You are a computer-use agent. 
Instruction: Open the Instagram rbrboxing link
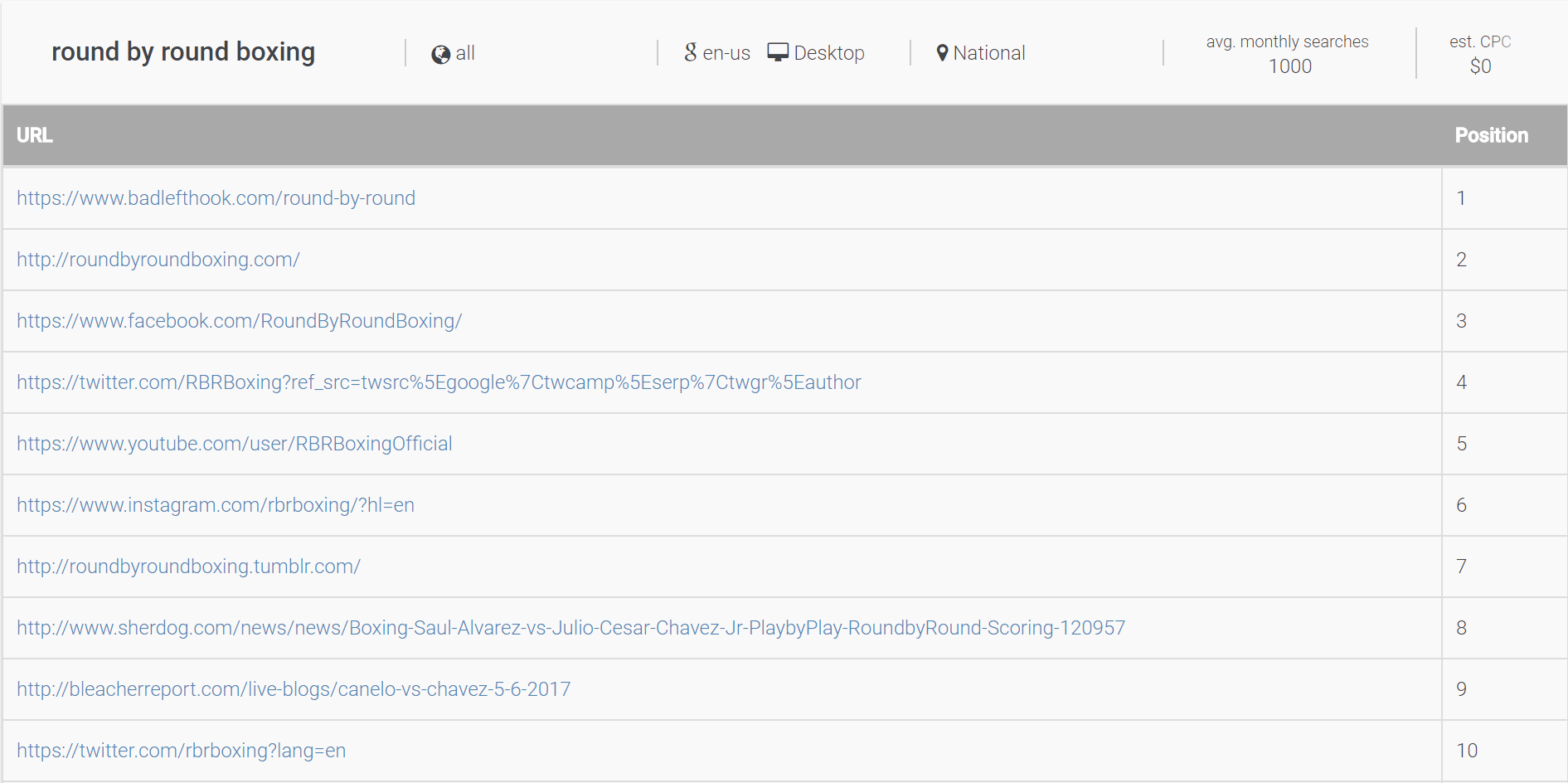(x=216, y=505)
